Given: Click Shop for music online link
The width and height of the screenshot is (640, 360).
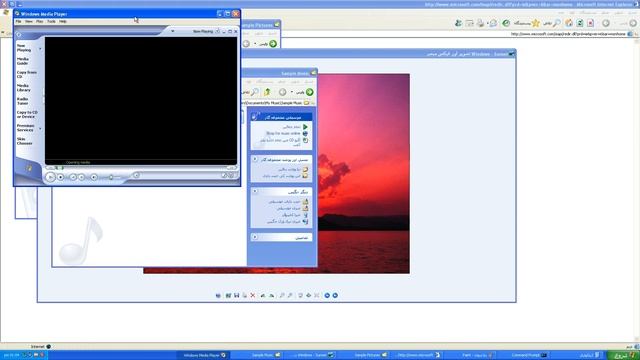Looking at the screenshot, I should (283, 133).
